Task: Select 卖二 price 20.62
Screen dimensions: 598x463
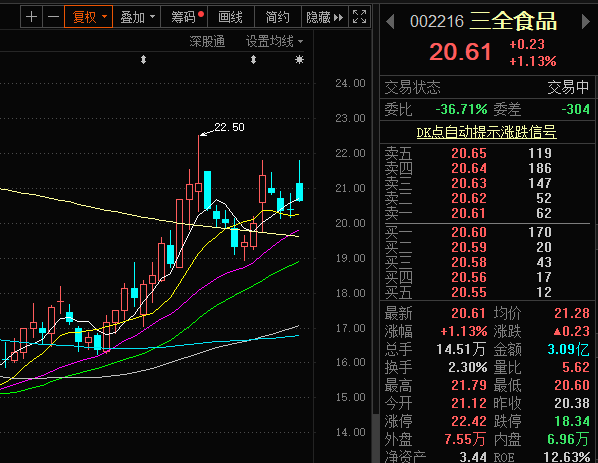Action: tap(469, 198)
